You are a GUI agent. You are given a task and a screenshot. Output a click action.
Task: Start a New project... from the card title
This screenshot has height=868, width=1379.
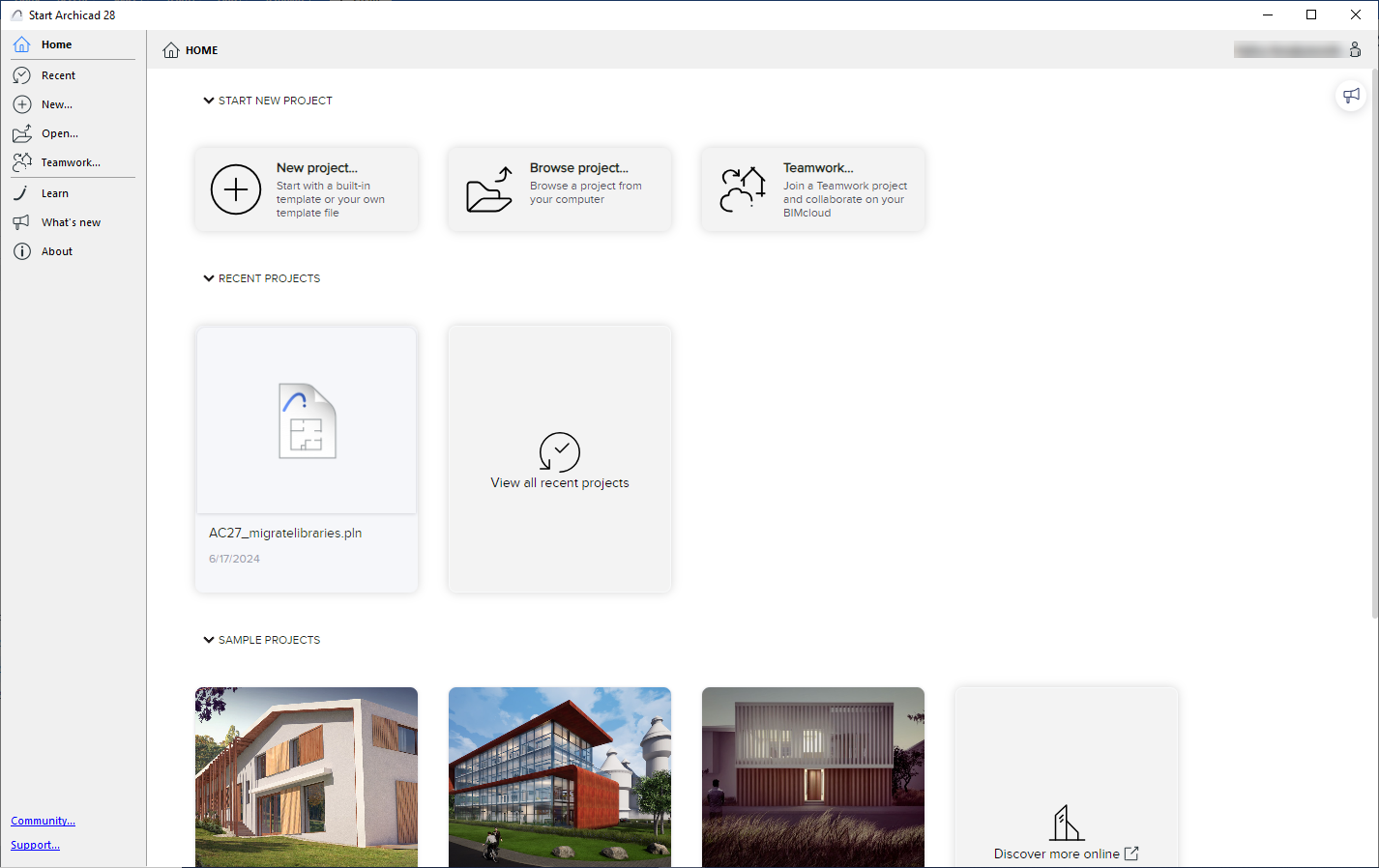[x=317, y=168]
